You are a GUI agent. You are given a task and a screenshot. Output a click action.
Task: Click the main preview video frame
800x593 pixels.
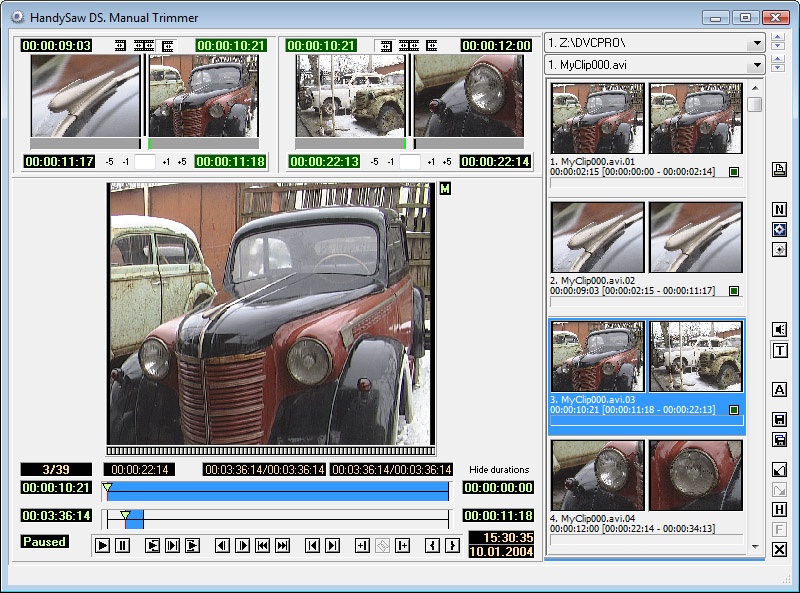(x=271, y=314)
